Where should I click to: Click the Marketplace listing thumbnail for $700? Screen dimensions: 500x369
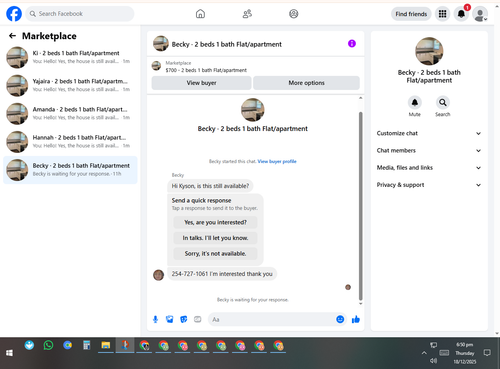coord(156,66)
